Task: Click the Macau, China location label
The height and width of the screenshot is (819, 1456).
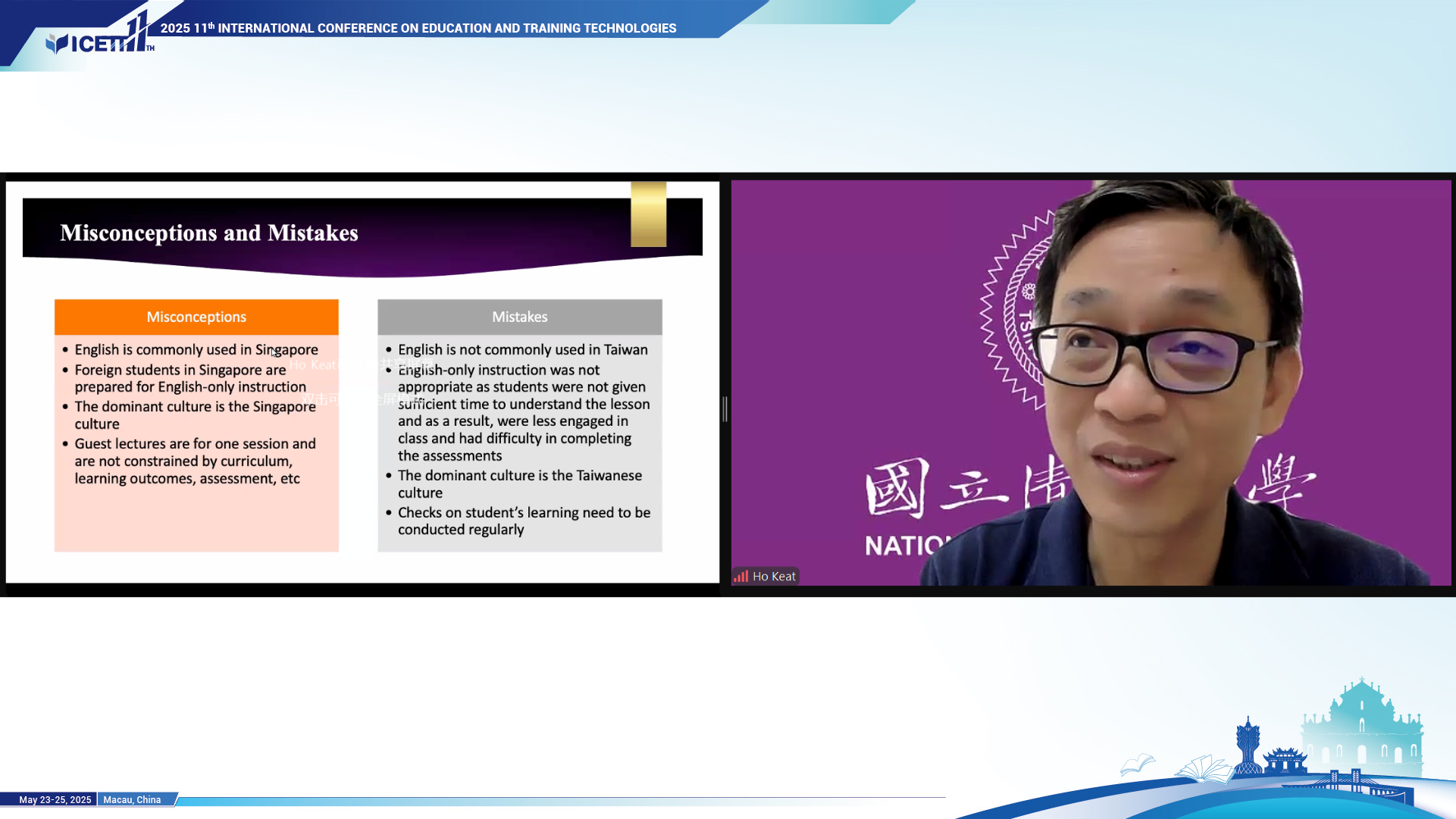Action: click(x=132, y=800)
